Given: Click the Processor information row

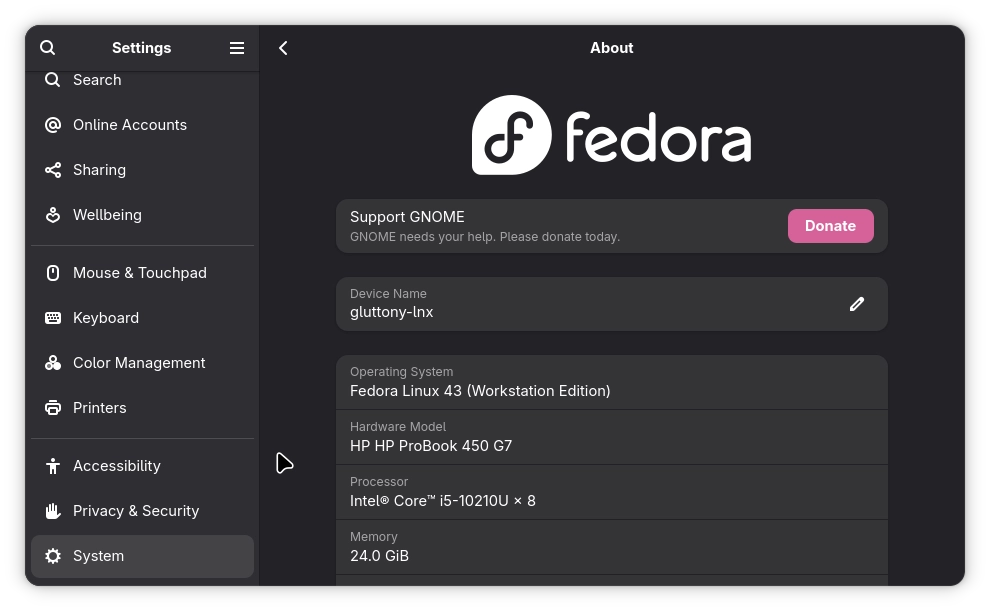Looking at the screenshot, I should tap(611, 492).
